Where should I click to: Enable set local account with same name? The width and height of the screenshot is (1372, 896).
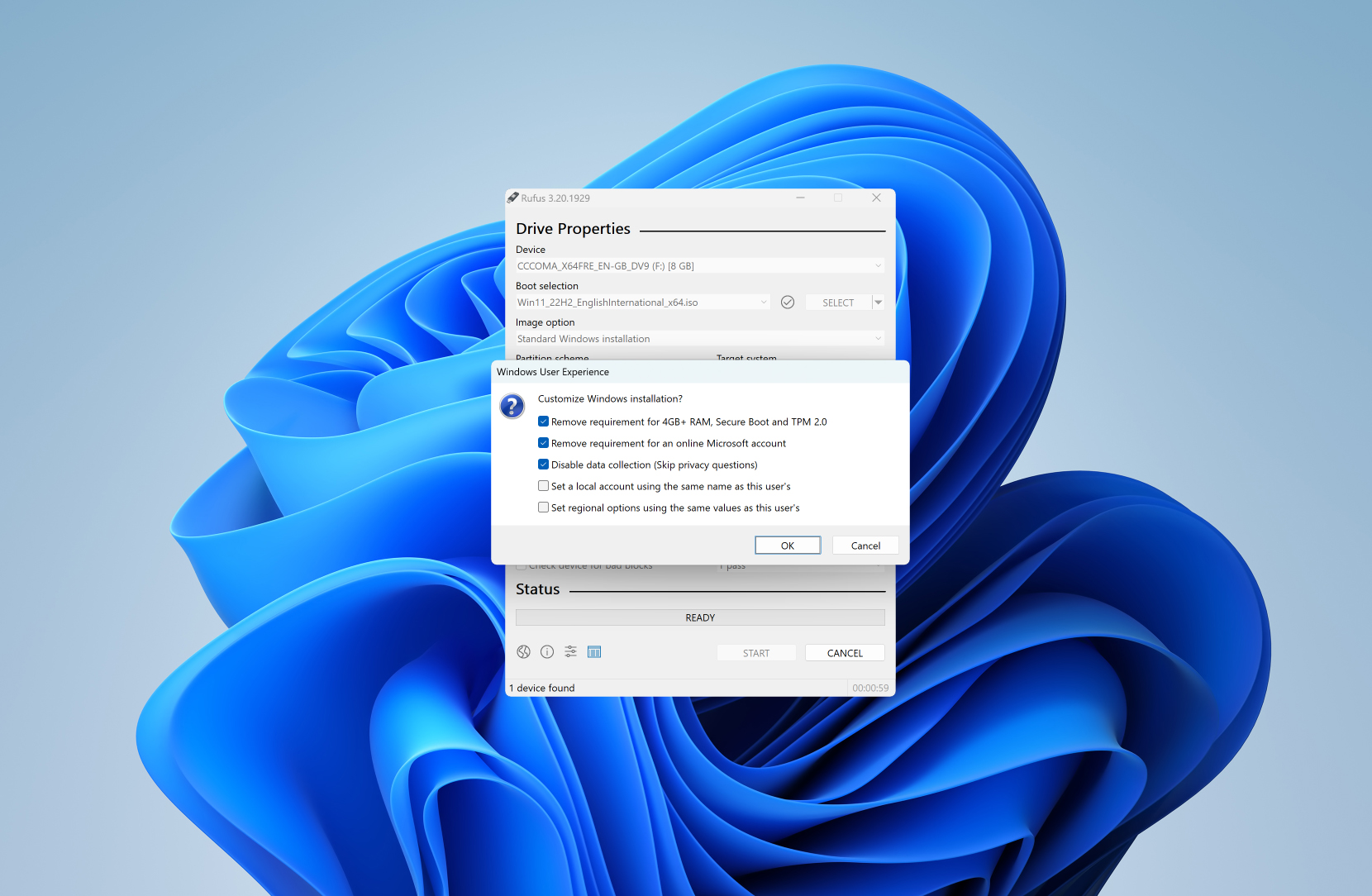pos(543,486)
